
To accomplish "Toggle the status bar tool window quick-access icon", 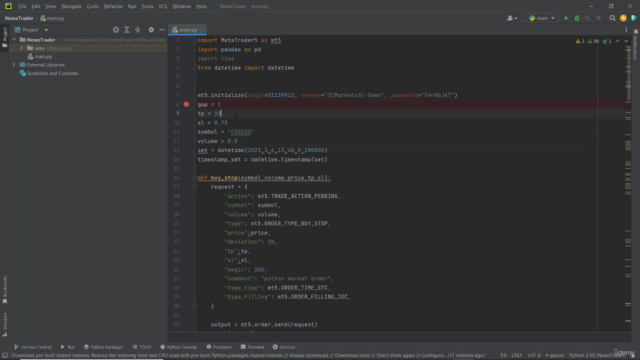I will coord(5,356).
